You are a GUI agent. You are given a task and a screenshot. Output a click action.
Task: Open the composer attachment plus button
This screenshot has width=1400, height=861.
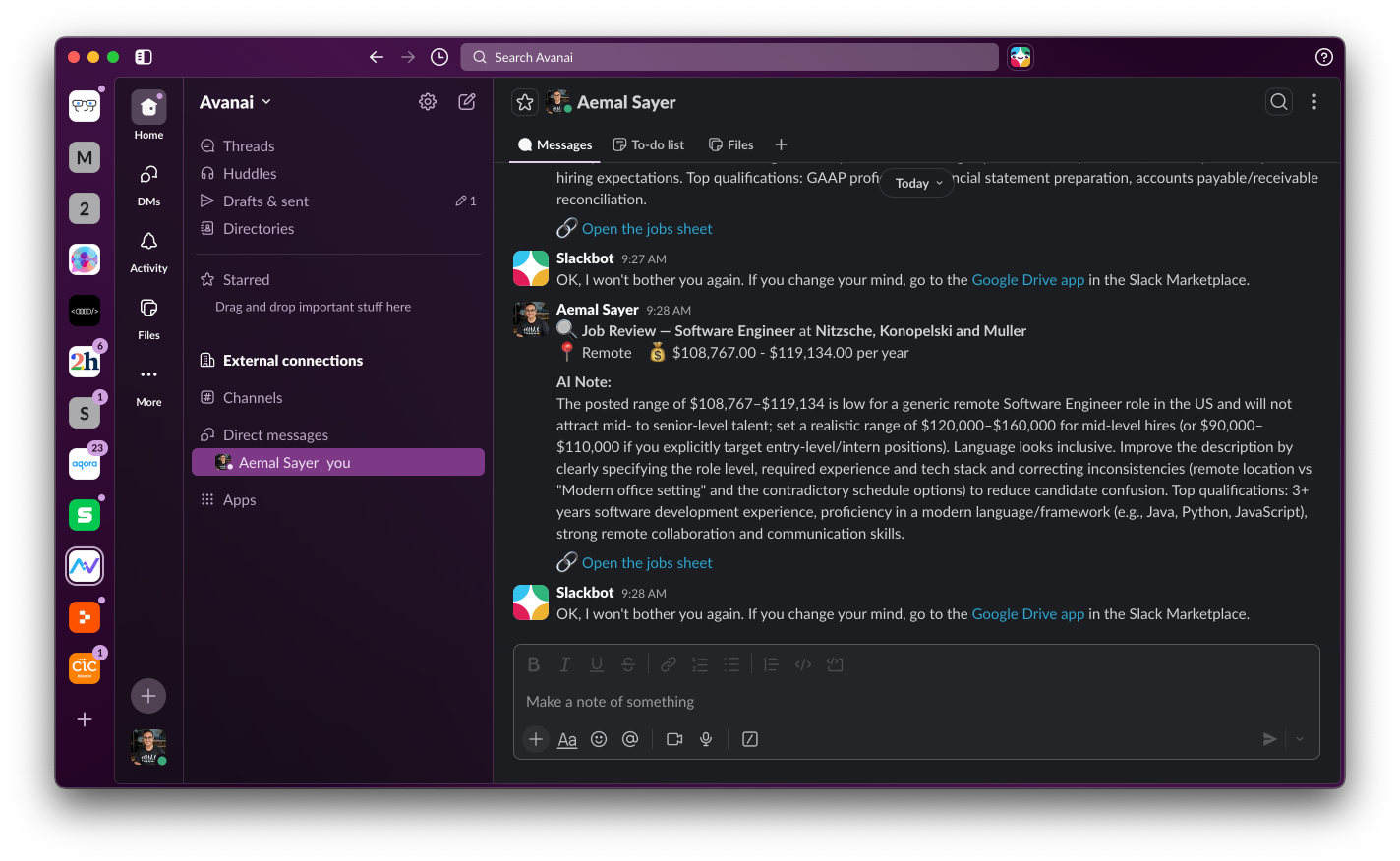coord(536,739)
